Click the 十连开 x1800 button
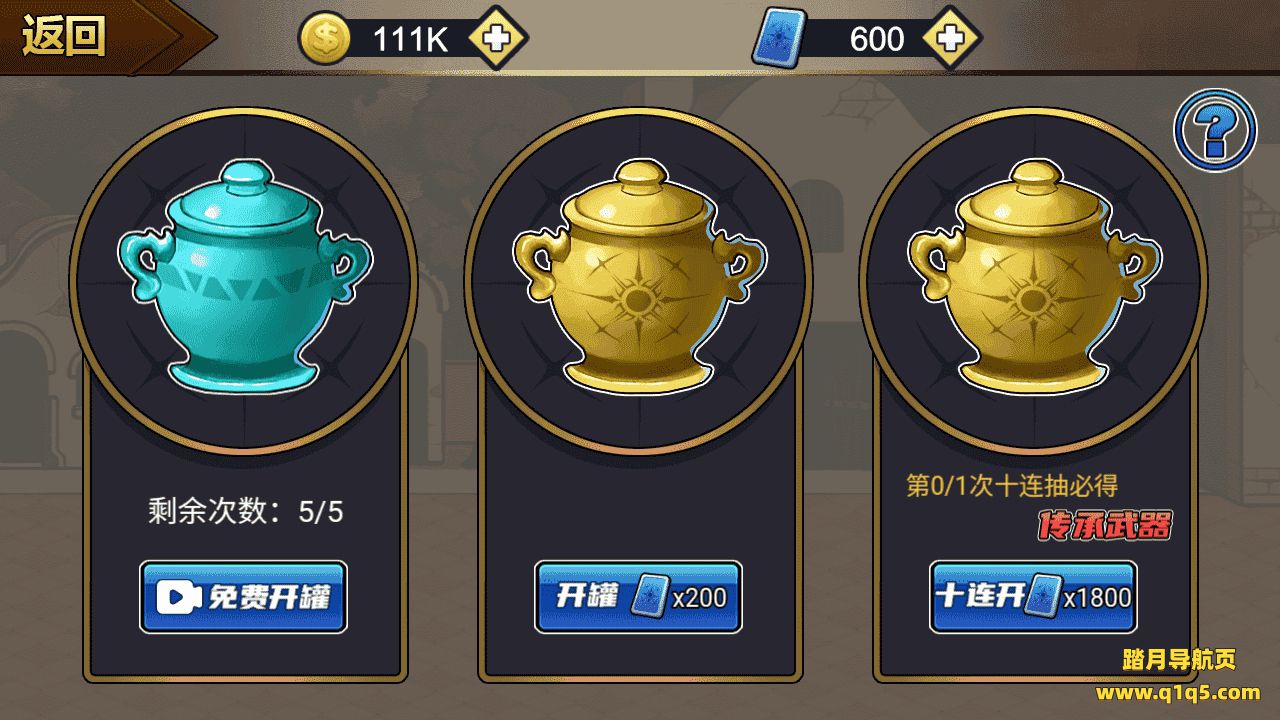Image resolution: width=1280 pixels, height=720 pixels. pos(1033,597)
